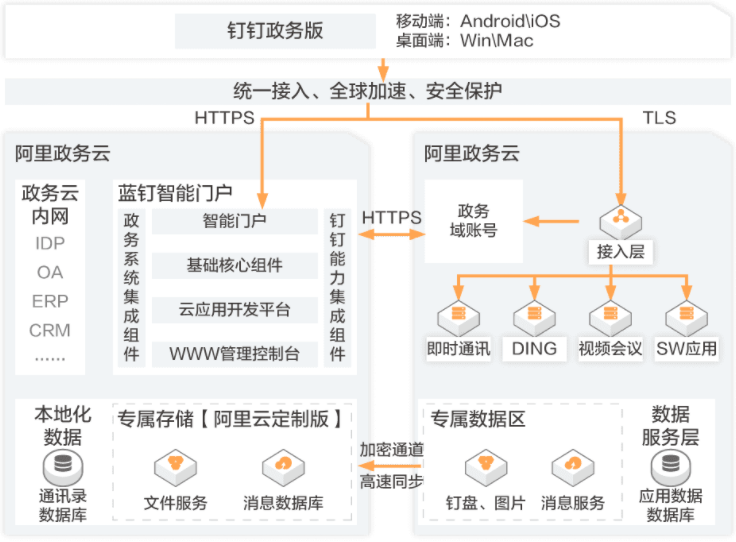736x542 pixels.
Task: Click the 政务云内网 heading
Action: pos(50,205)
